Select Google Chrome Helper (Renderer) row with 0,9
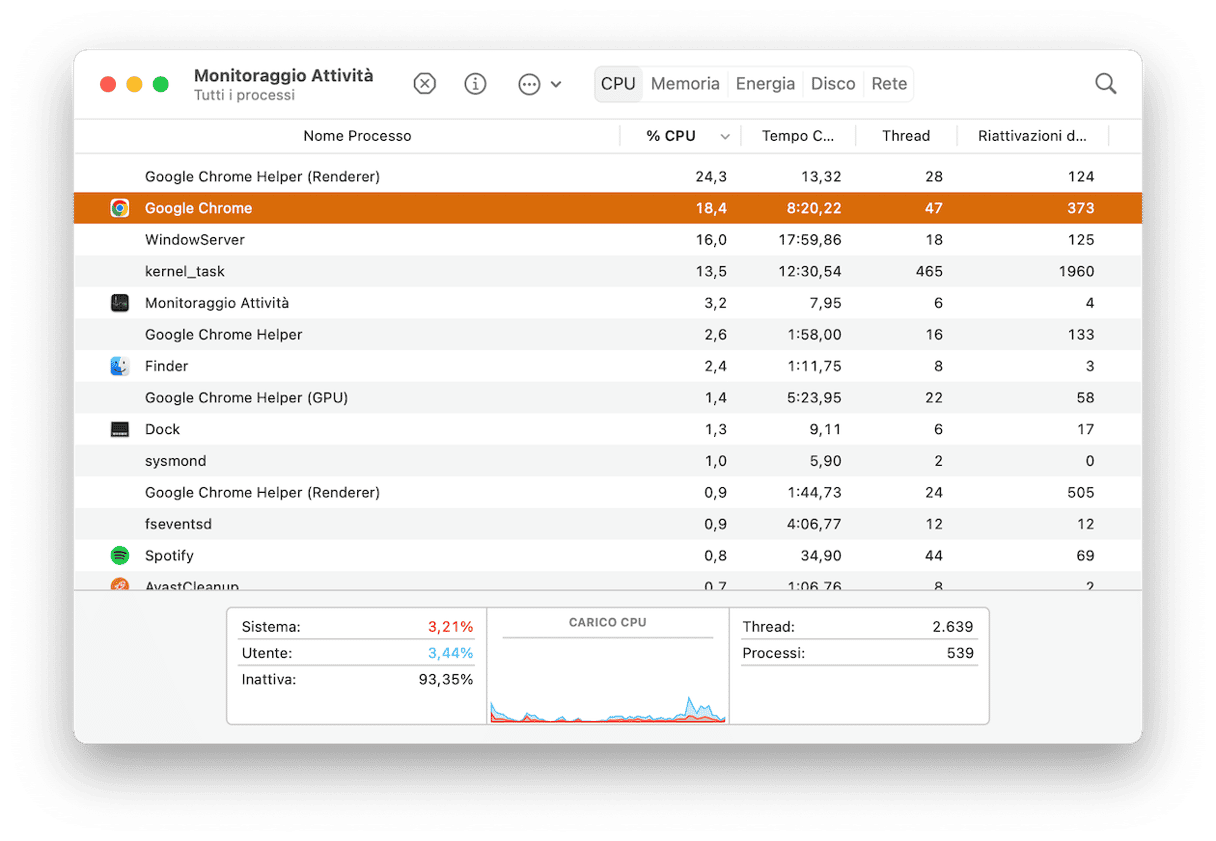This screenshot has height=841, width=1216. 608,492
